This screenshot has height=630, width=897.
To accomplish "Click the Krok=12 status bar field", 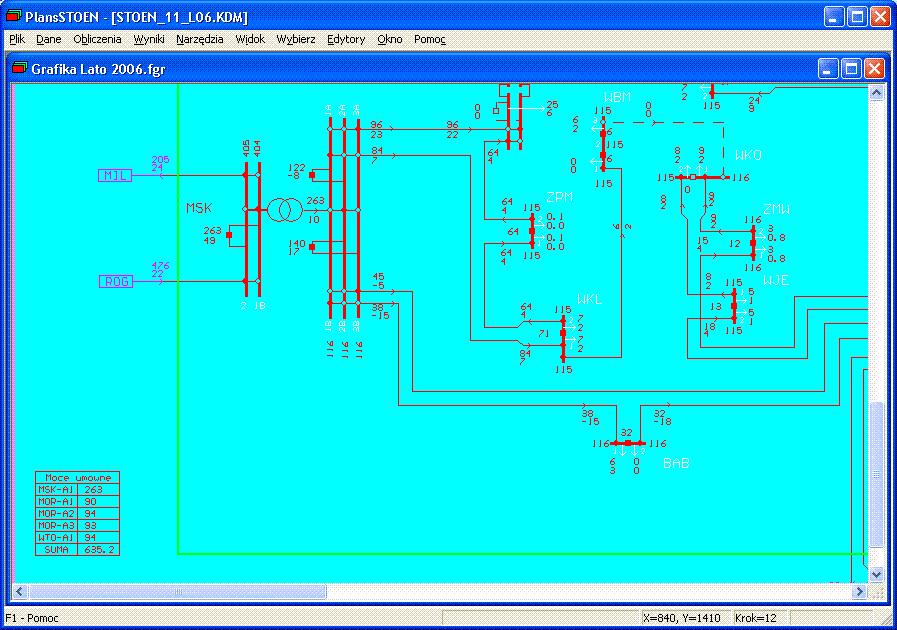I will point(756,618).
